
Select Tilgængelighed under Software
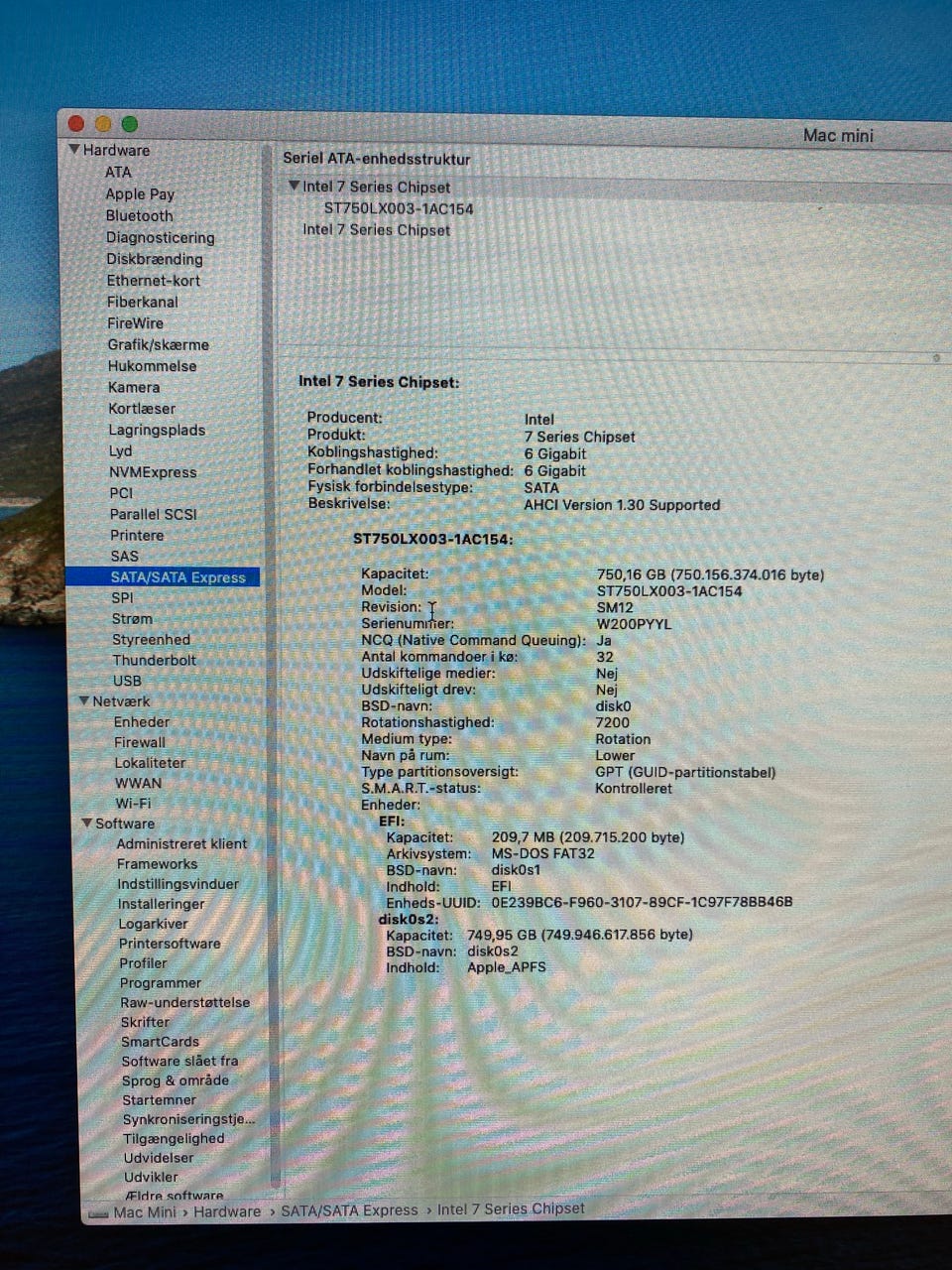click(x=174, y=1139)
